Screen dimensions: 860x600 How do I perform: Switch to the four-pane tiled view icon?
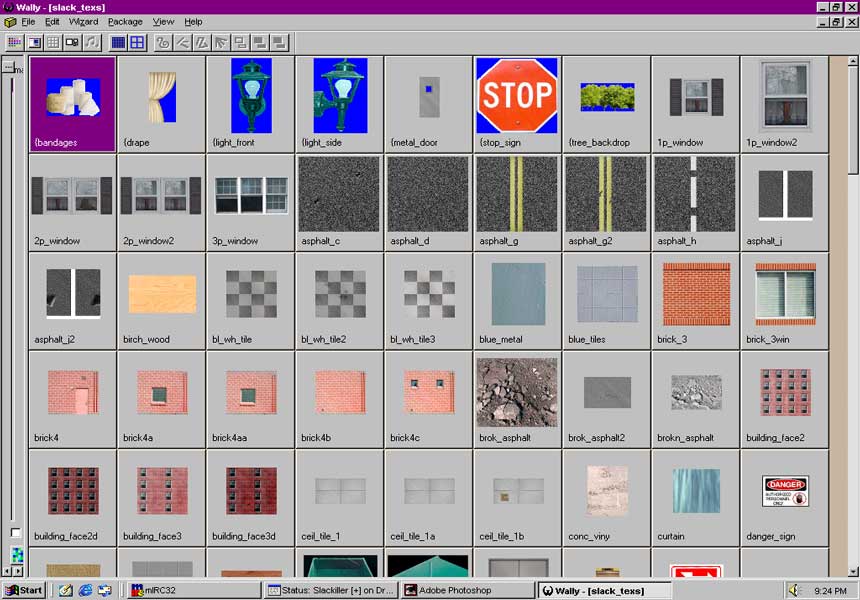137,42
